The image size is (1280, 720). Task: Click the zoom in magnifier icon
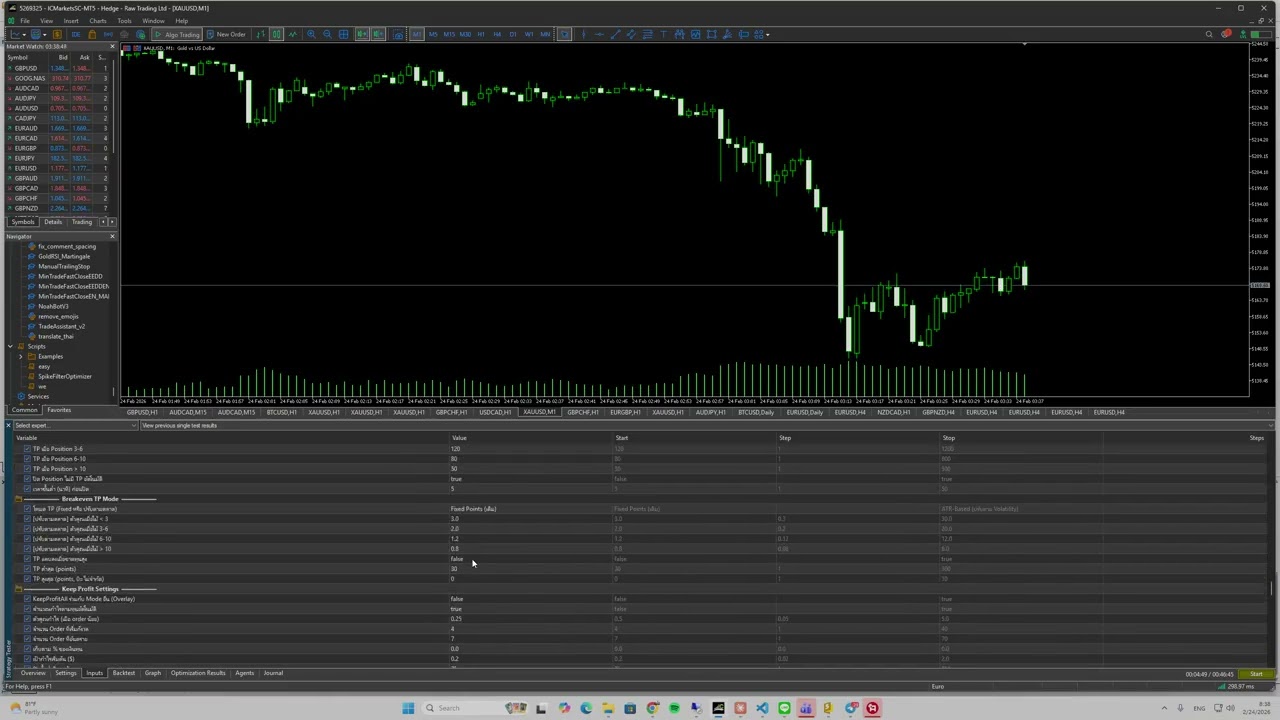coord(311,34)
